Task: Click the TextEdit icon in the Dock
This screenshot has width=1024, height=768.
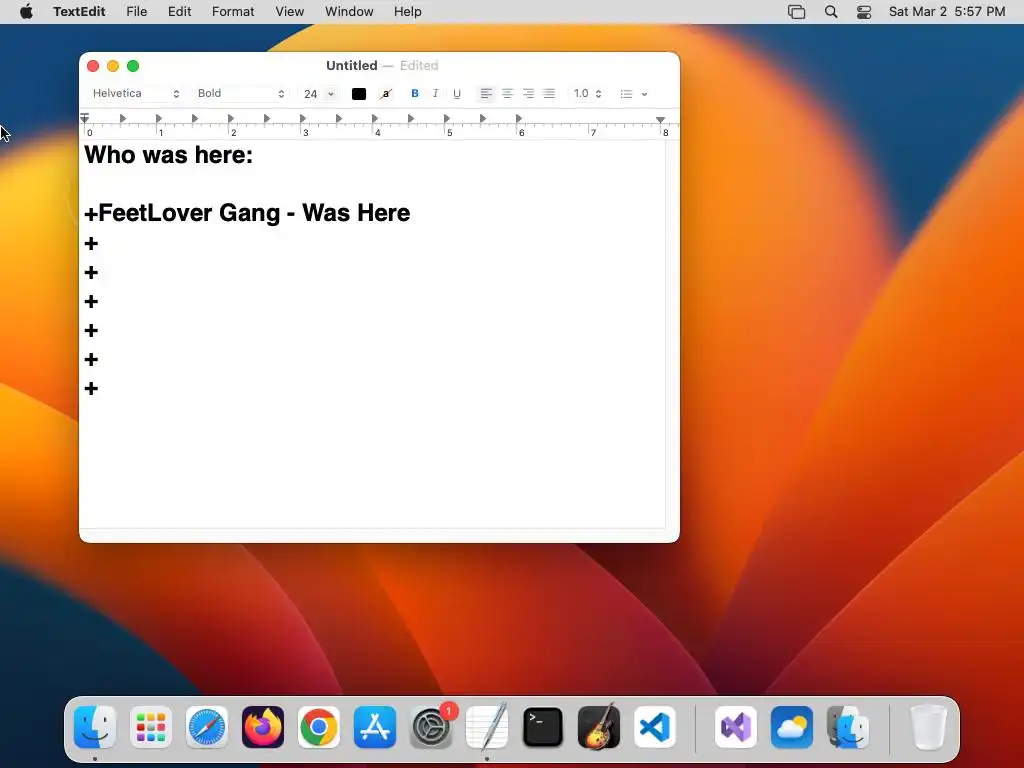Action: point(487,727)
